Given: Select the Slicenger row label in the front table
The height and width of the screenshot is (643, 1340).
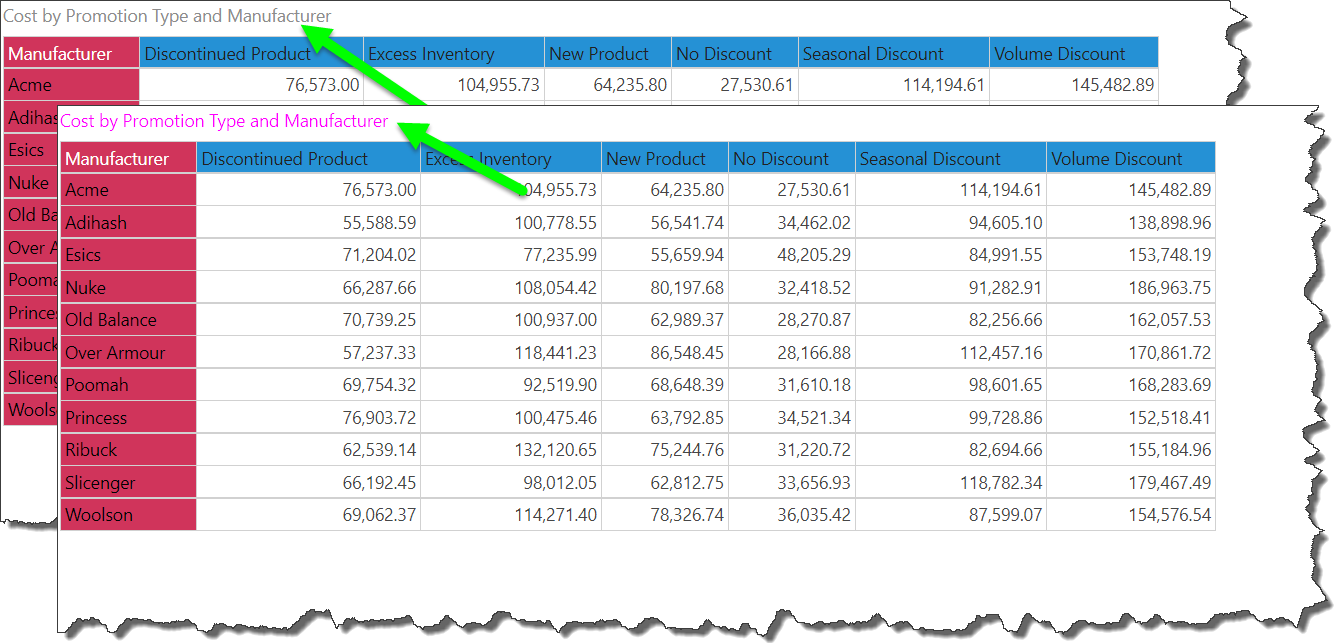Looking at the screenshot, I should pos(128,482).
